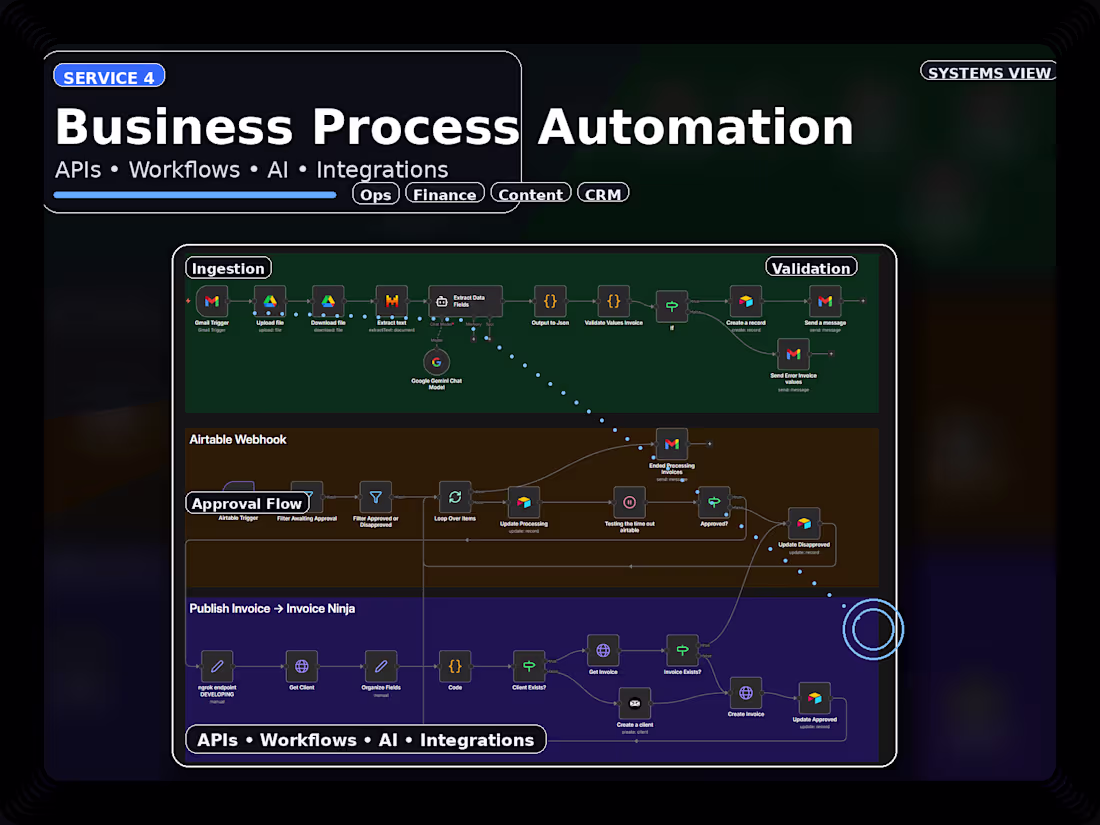Select the Approved? switch node
Image resolution: width=1100 pixels, height=825 pixels.
pos(714,502)
